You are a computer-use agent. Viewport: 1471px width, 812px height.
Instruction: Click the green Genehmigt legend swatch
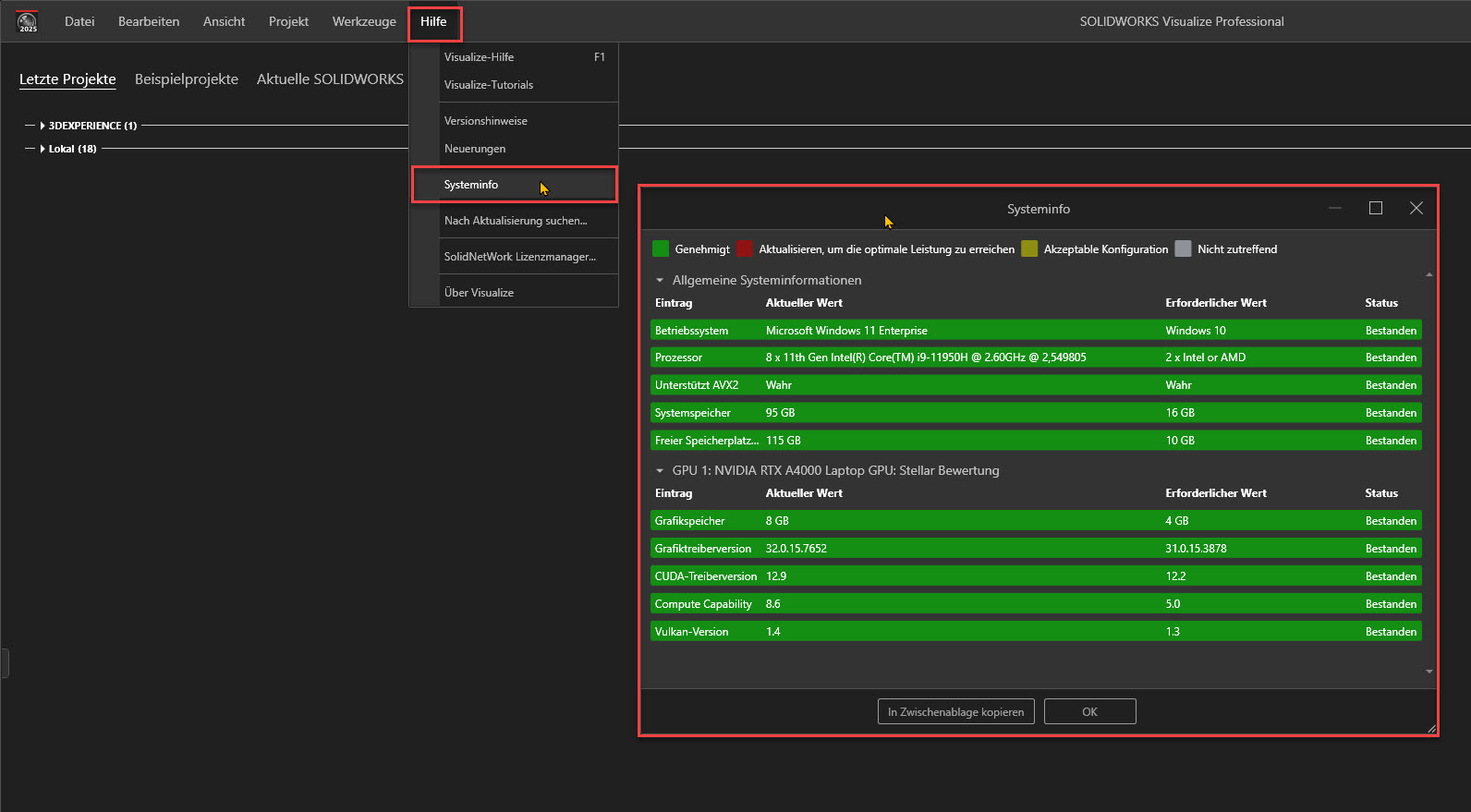(x=661, y=248)
